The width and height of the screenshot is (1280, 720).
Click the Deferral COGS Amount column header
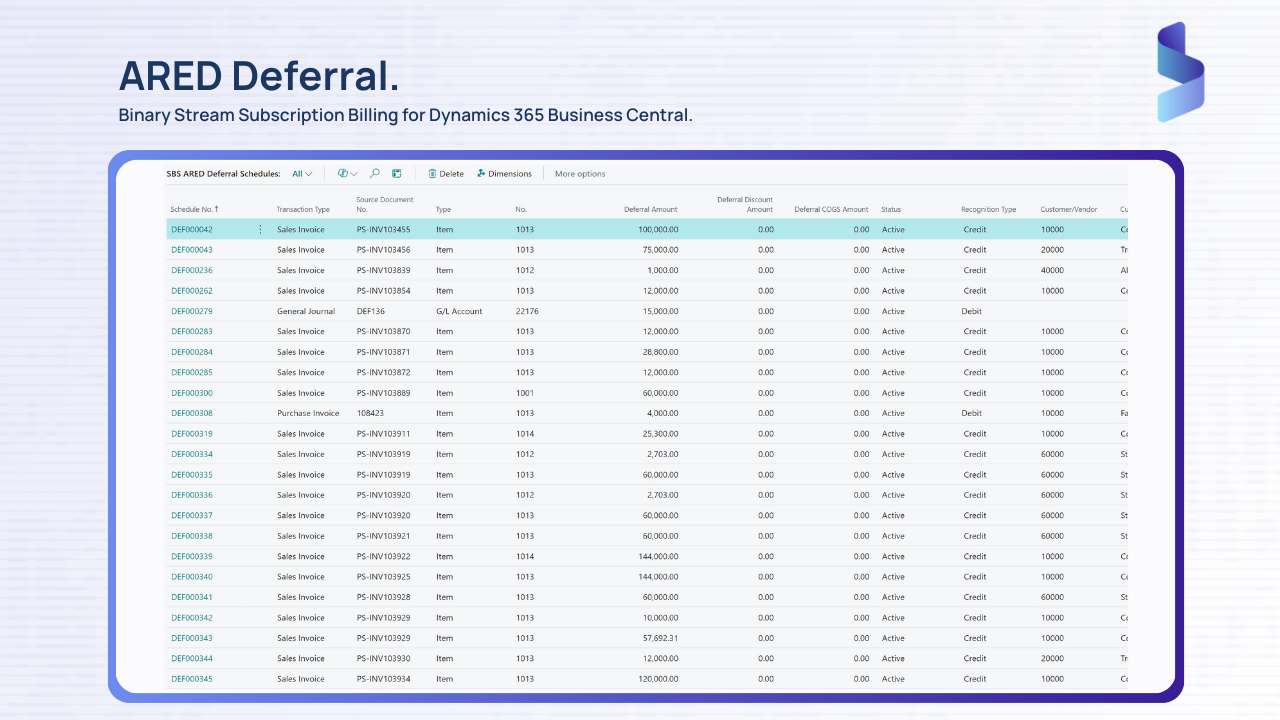(831, 209)
